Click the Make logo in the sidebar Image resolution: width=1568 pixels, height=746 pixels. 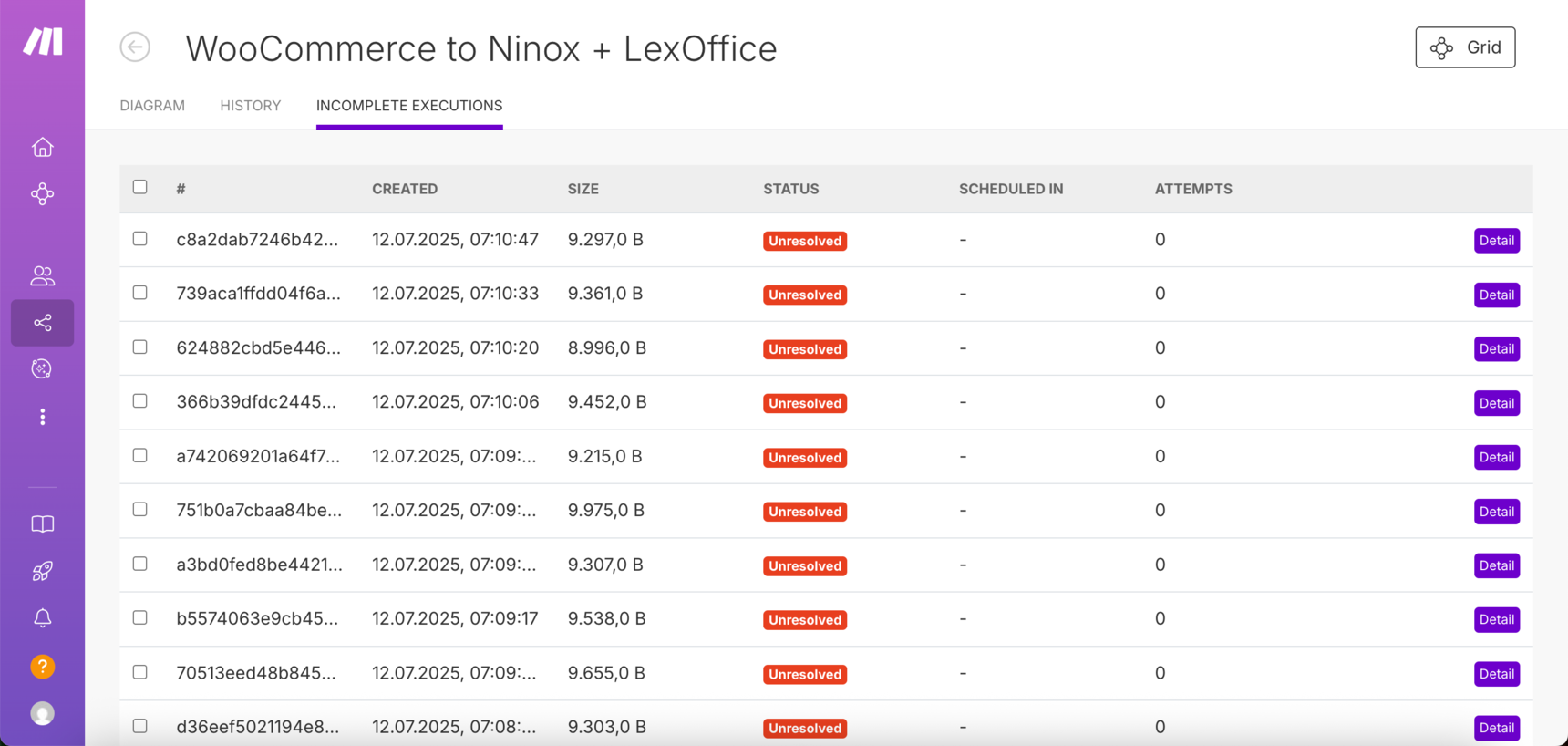[x=42, y=41]
